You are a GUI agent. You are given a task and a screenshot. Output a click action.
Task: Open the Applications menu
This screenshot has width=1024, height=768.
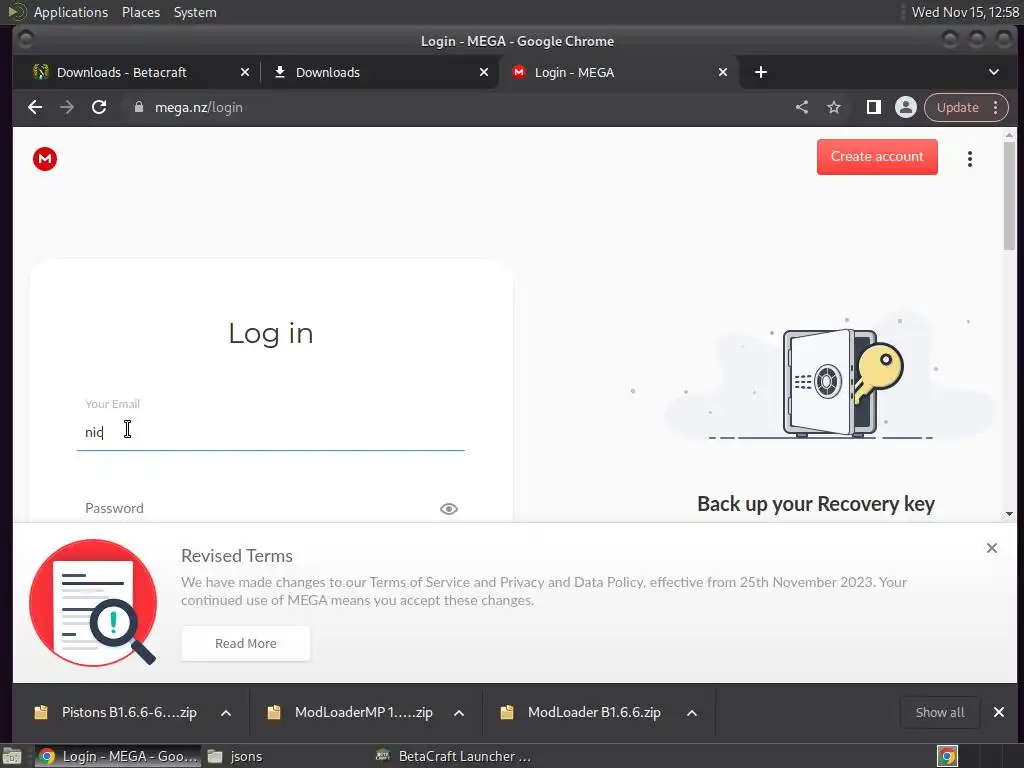pos(71,12)
